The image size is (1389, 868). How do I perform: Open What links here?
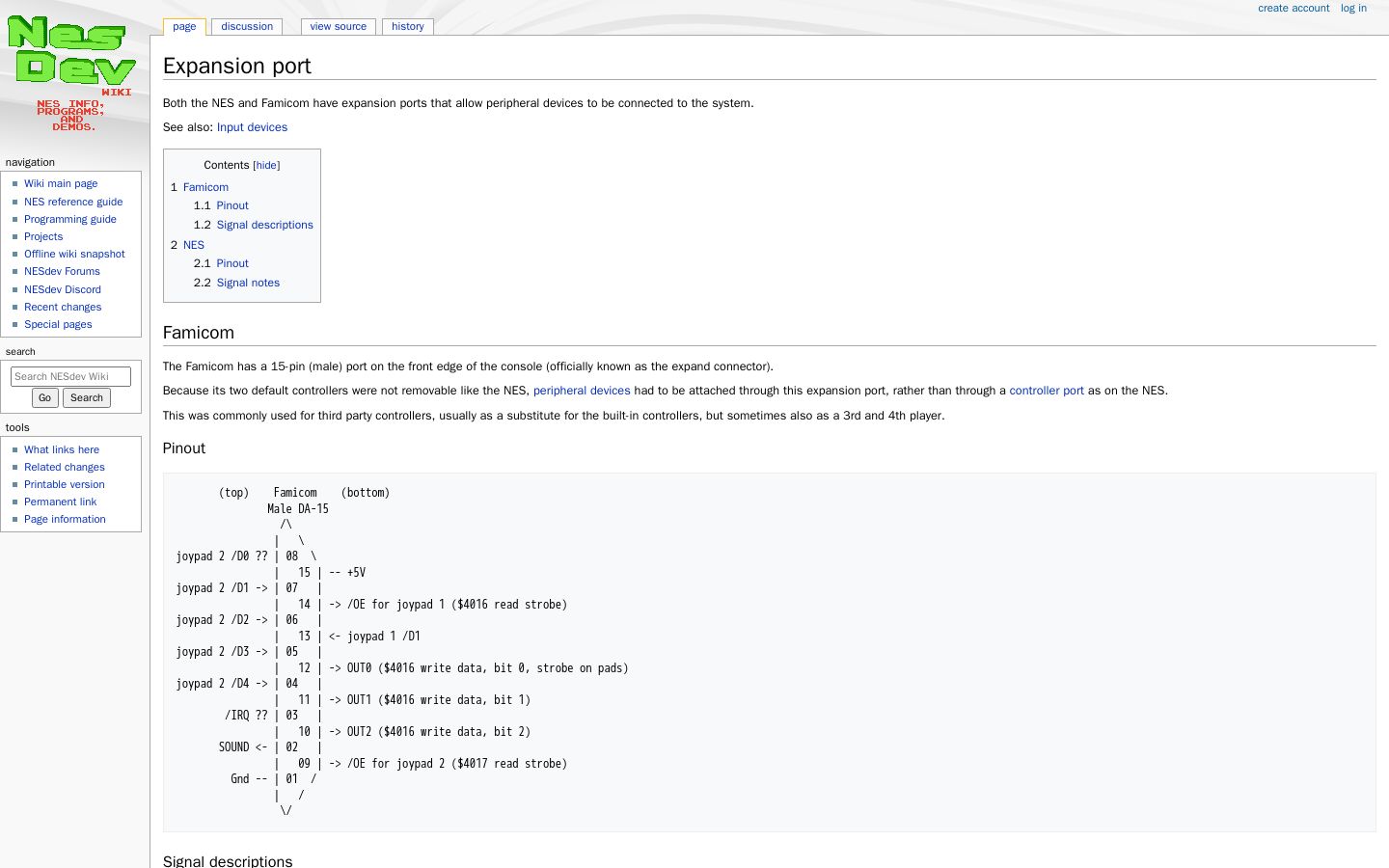62,449
